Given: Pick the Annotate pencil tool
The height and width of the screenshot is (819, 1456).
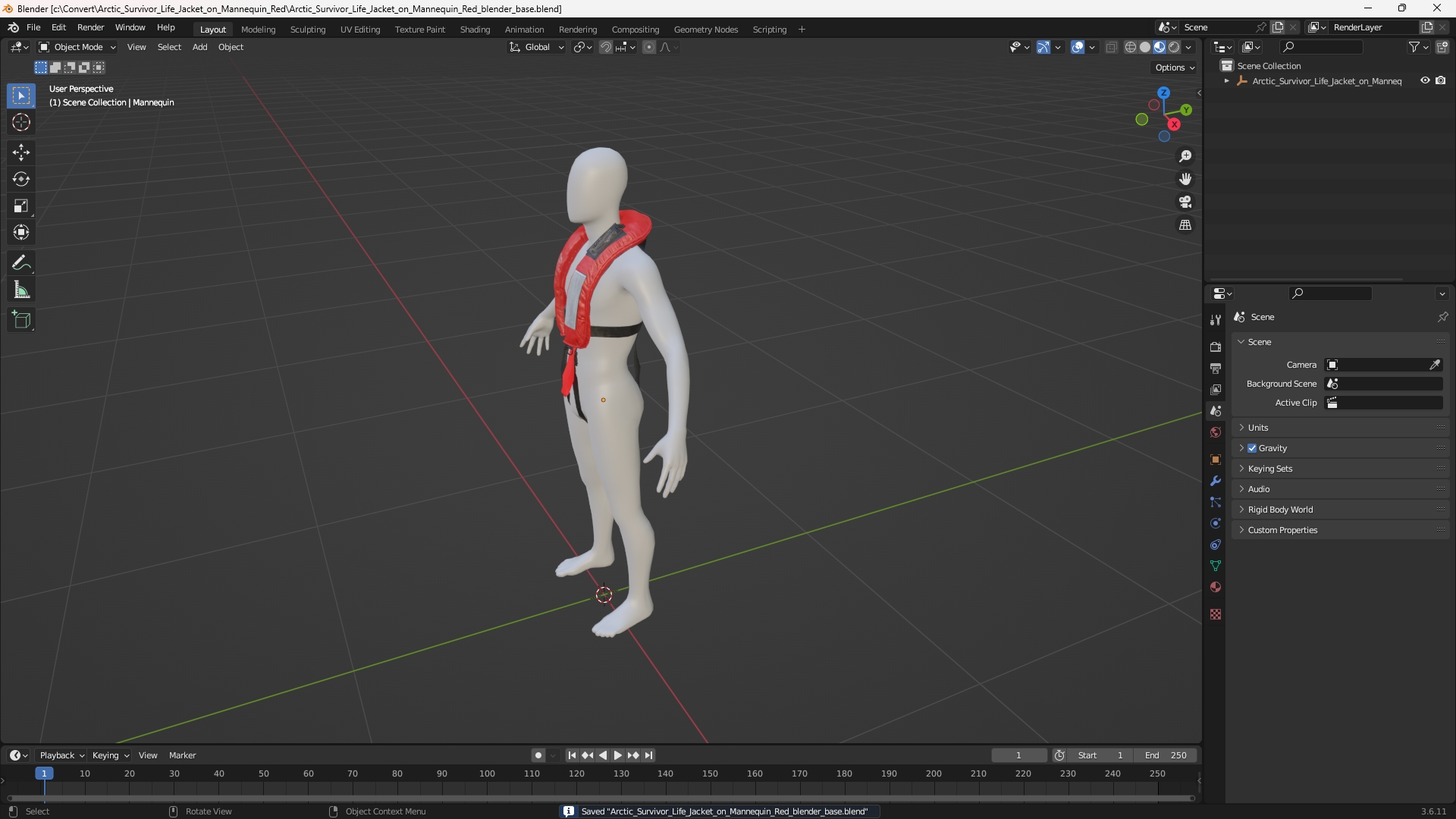Looking at the screenshot, I should (21, 263).
